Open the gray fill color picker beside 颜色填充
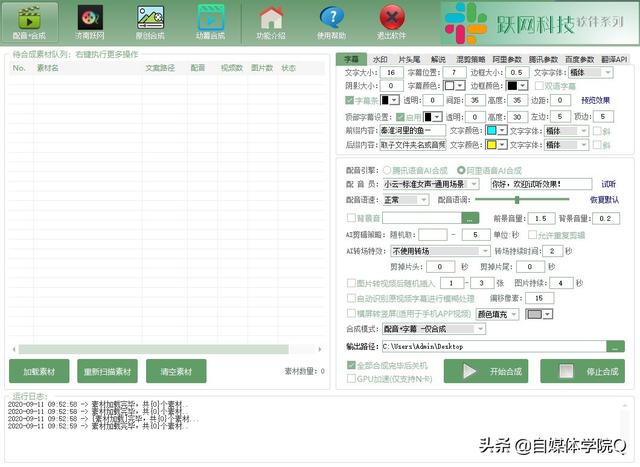Image resolution: width=640 pixels, height=467 pixels. tap(539, 314)
